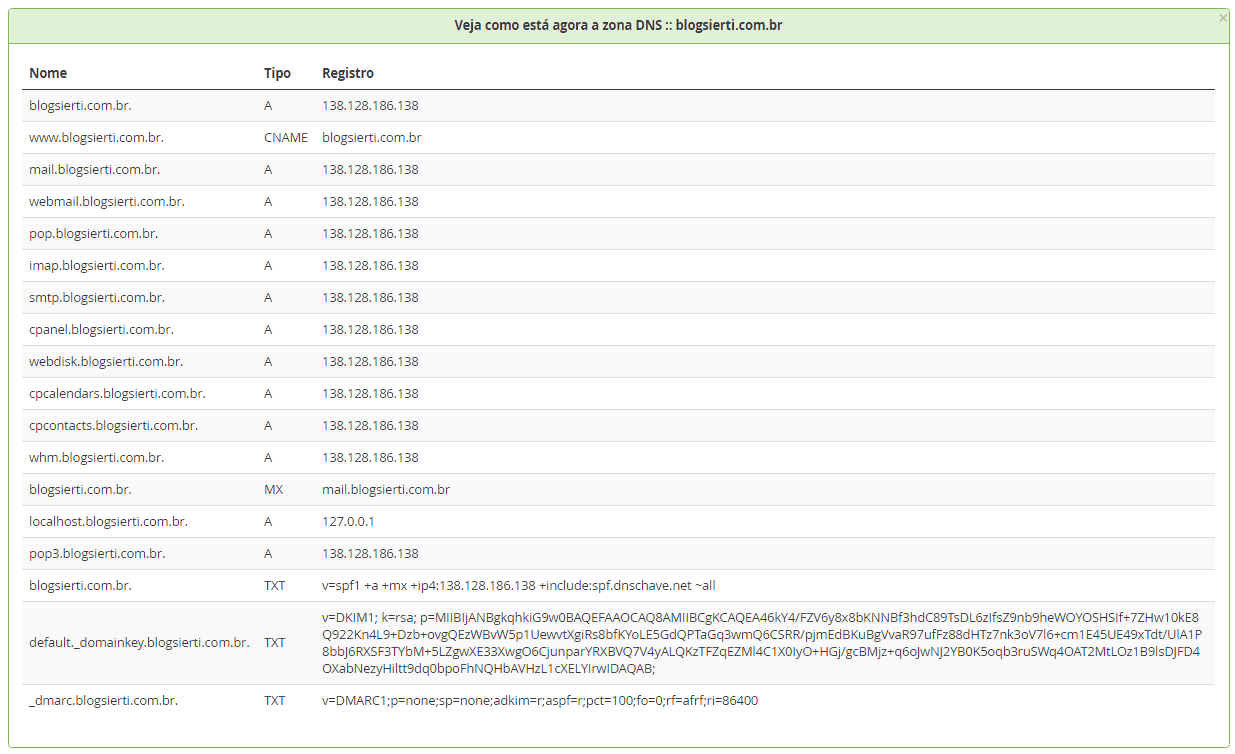The height and width of the screenshot is (754, 1235).
Task: Click the pop.blogsierti.com.br. entry
Action: (93, 233)
